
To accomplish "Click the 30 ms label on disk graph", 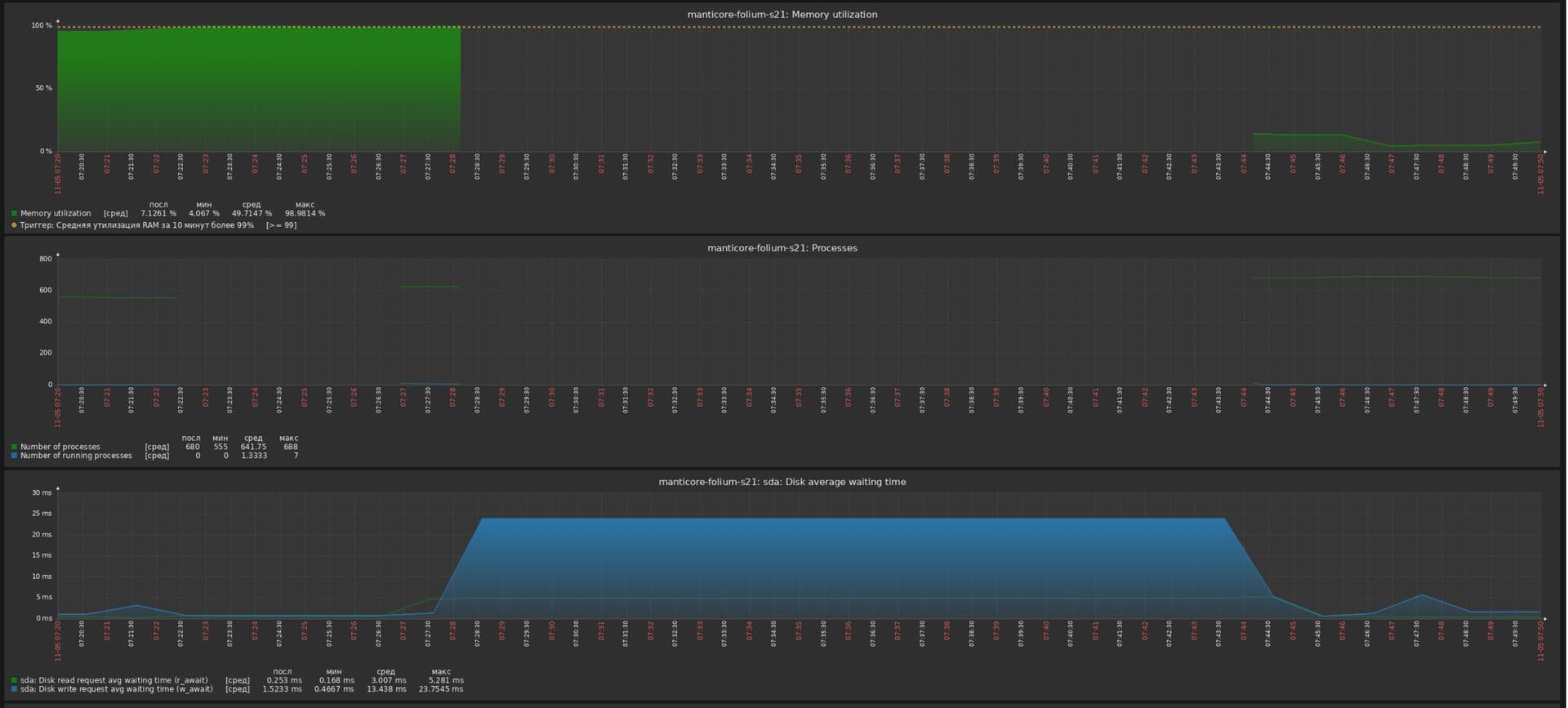I will tap(42, 493).
